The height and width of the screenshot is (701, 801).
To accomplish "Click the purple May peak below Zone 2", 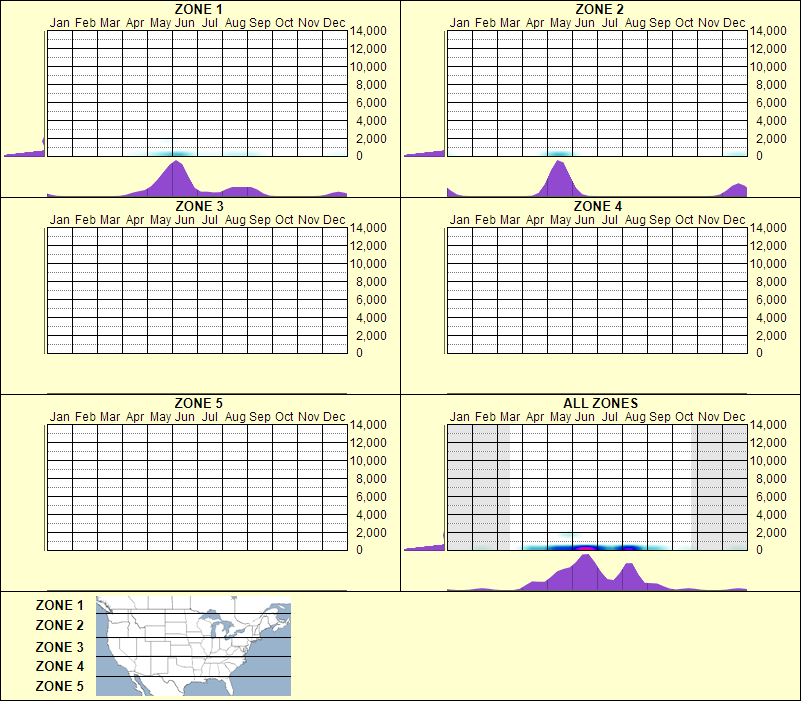I will [558, 178].
